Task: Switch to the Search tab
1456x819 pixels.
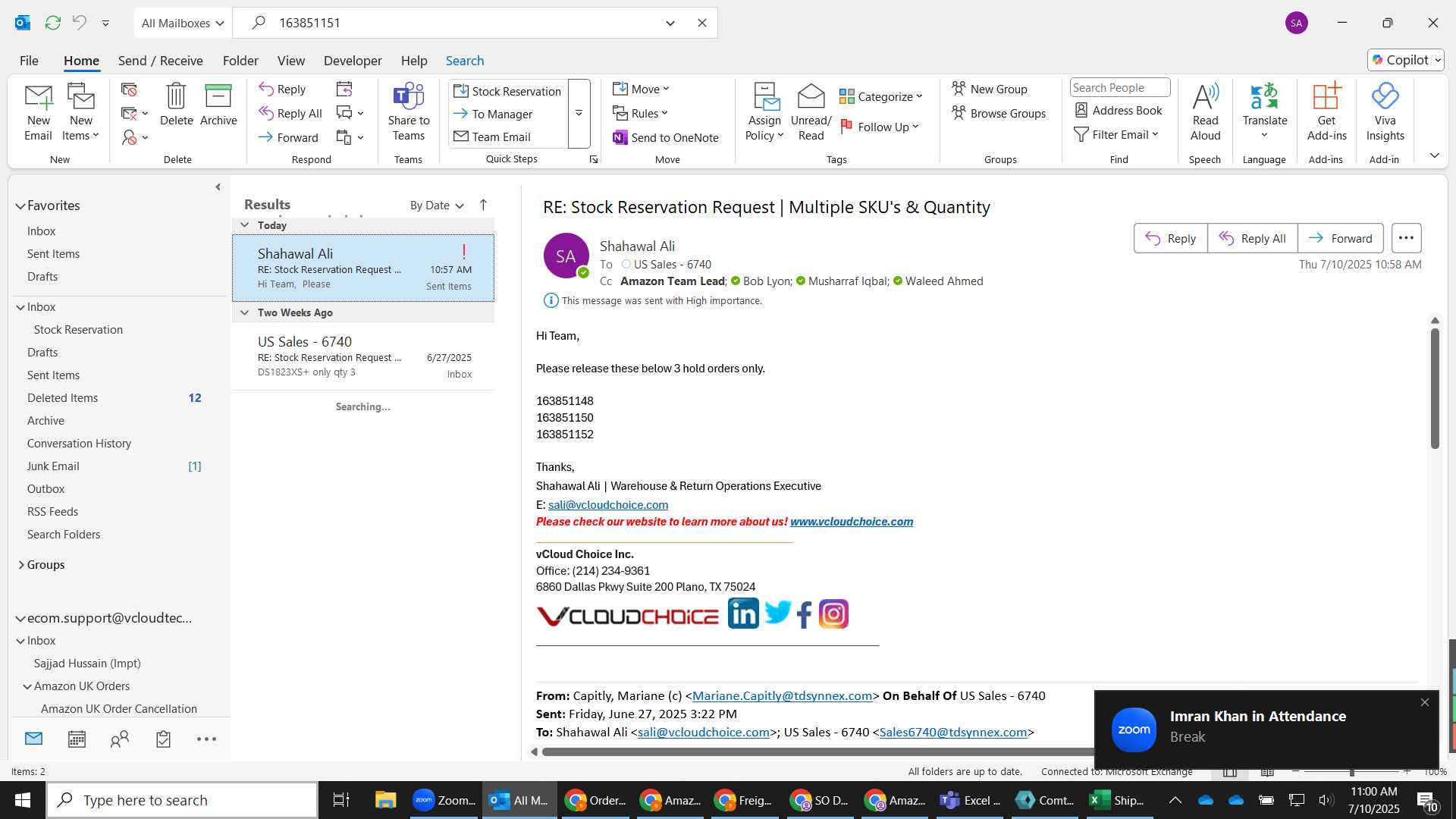Action: click(x=465, y=61)
